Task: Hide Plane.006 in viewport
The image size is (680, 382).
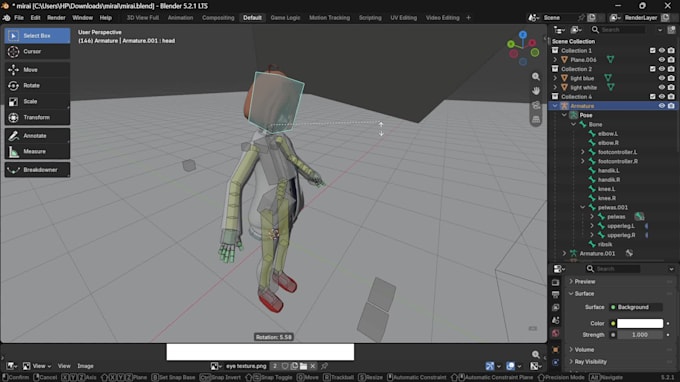Action: coord(662,60)
